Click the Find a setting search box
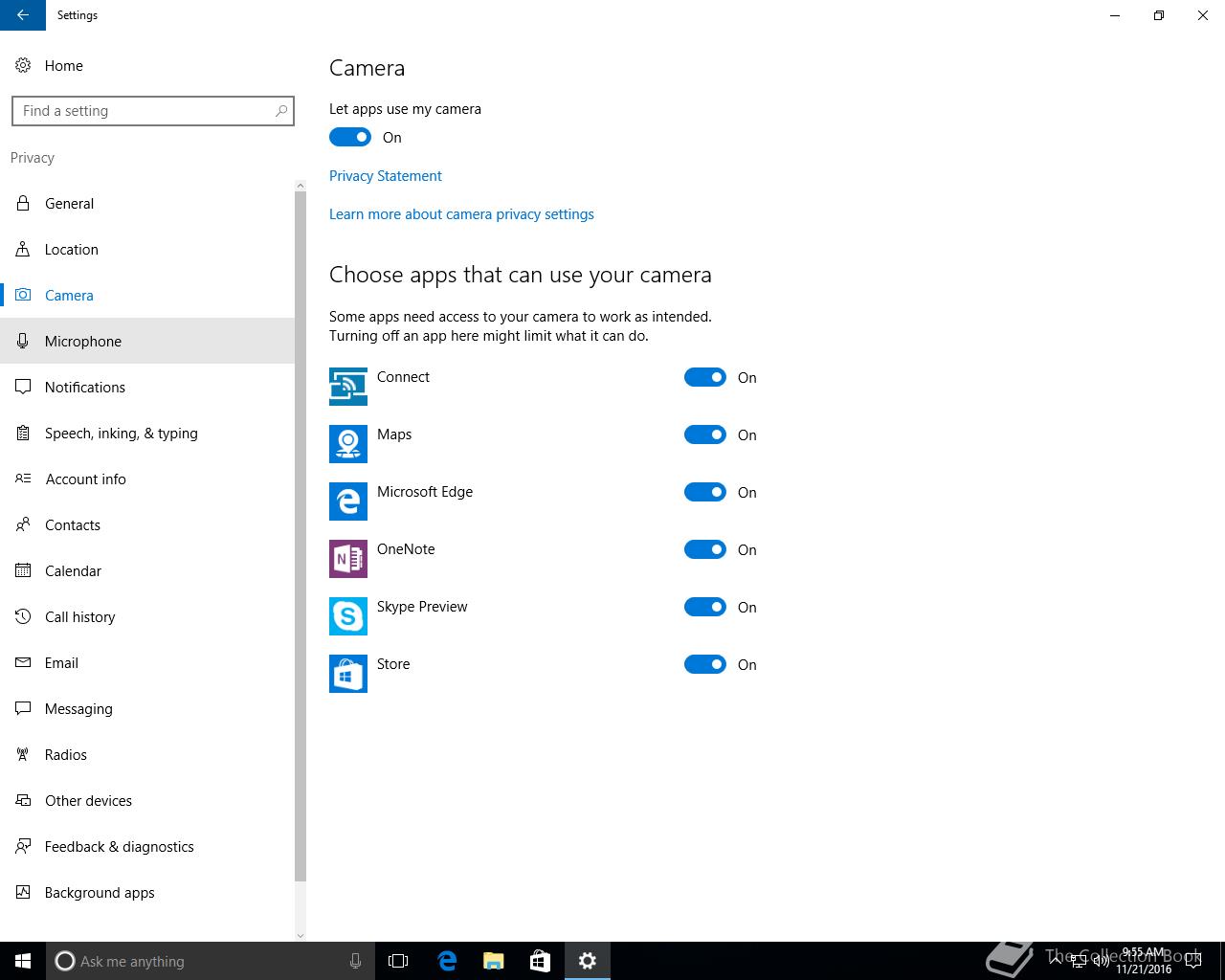This screenshot has height=980, width=1225. (153, 111)
